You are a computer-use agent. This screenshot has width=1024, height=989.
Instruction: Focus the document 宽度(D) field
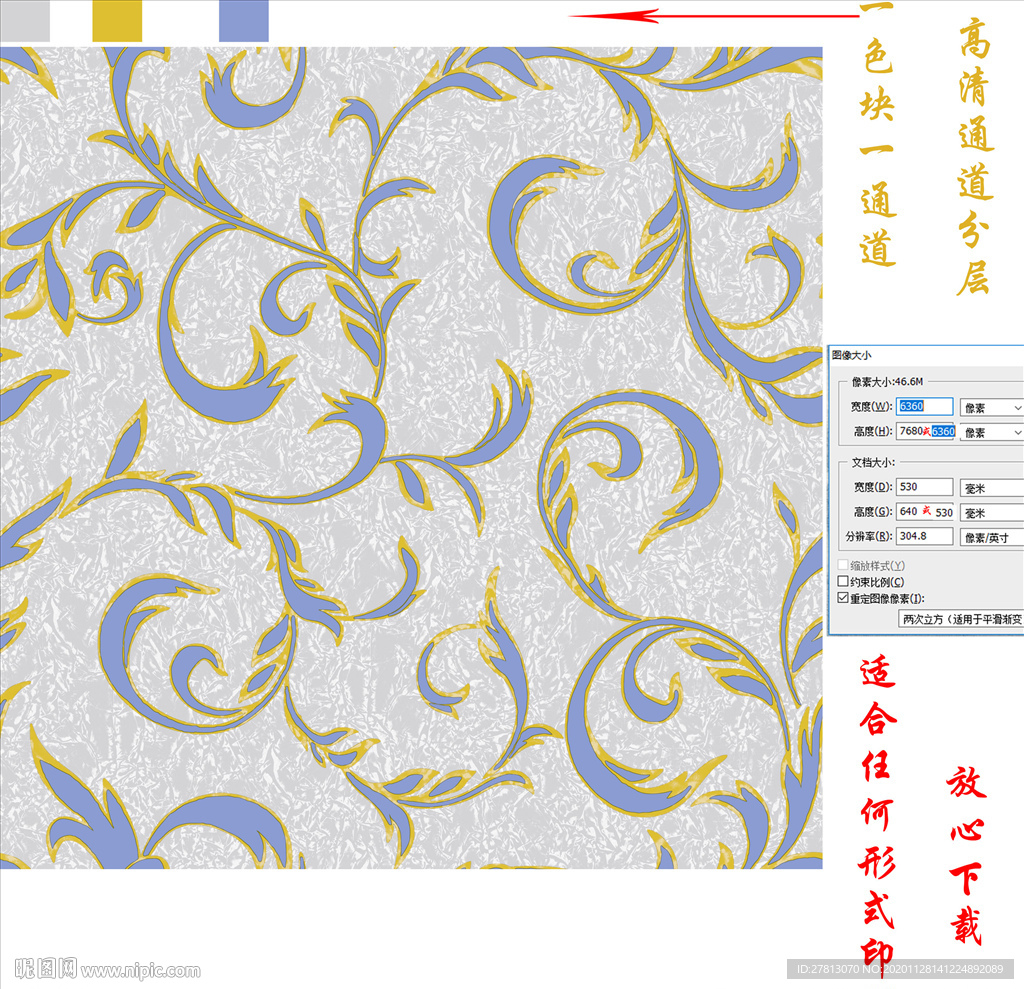(924, 487)
